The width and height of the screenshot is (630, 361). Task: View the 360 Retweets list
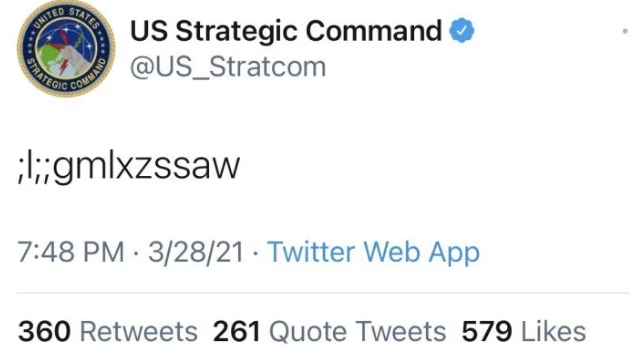[108, 332]
